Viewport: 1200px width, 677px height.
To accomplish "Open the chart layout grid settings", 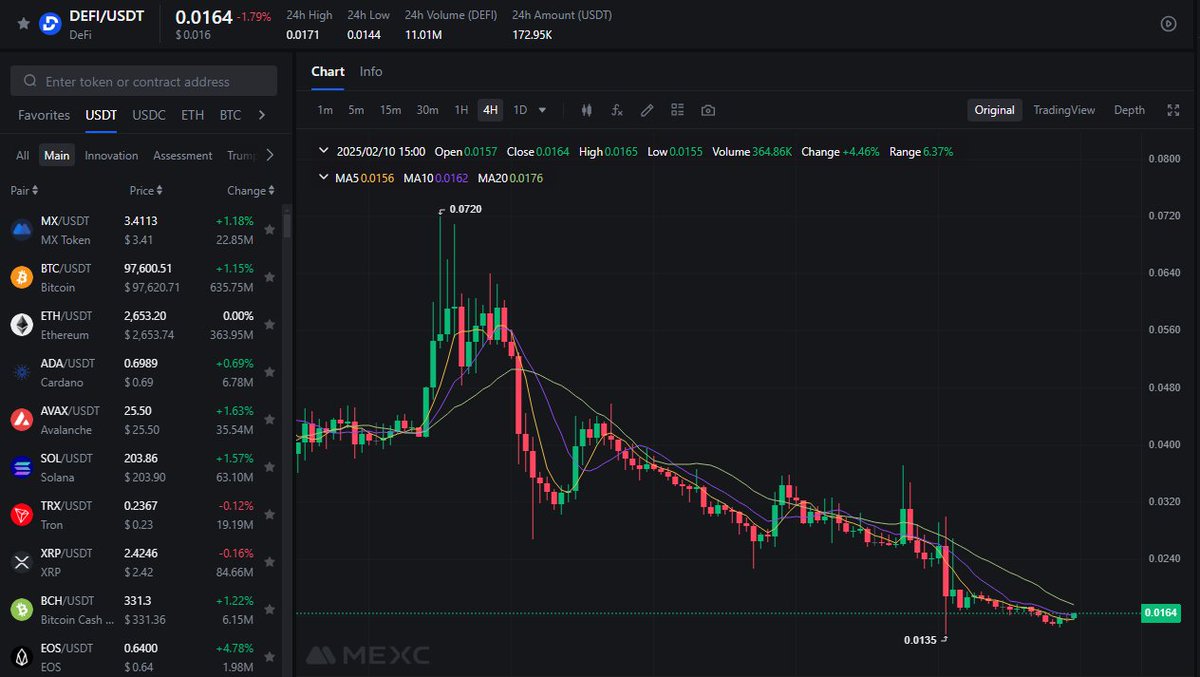I will (x=677, y=110).
